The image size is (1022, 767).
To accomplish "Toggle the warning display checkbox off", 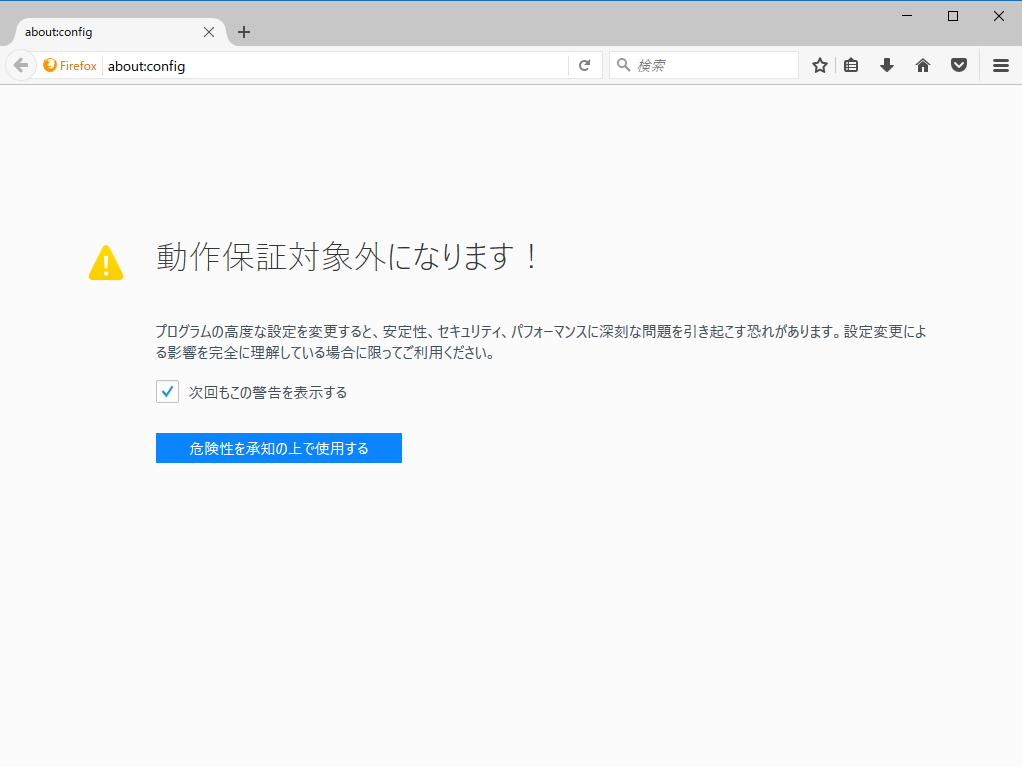I will [166, 391].
